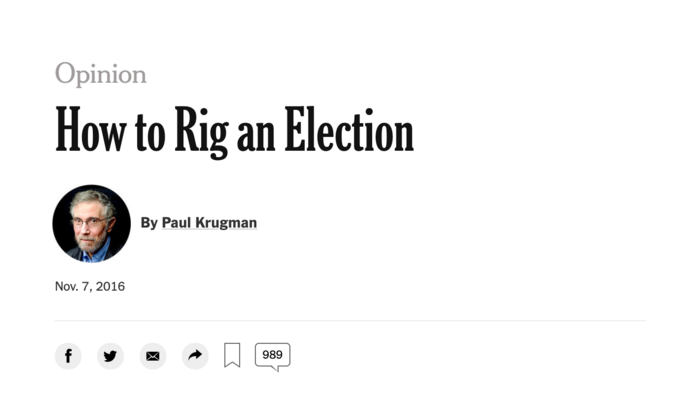Click the Nov. 7, 2016 date
700x400 pixels.
[x=90, y=286]
